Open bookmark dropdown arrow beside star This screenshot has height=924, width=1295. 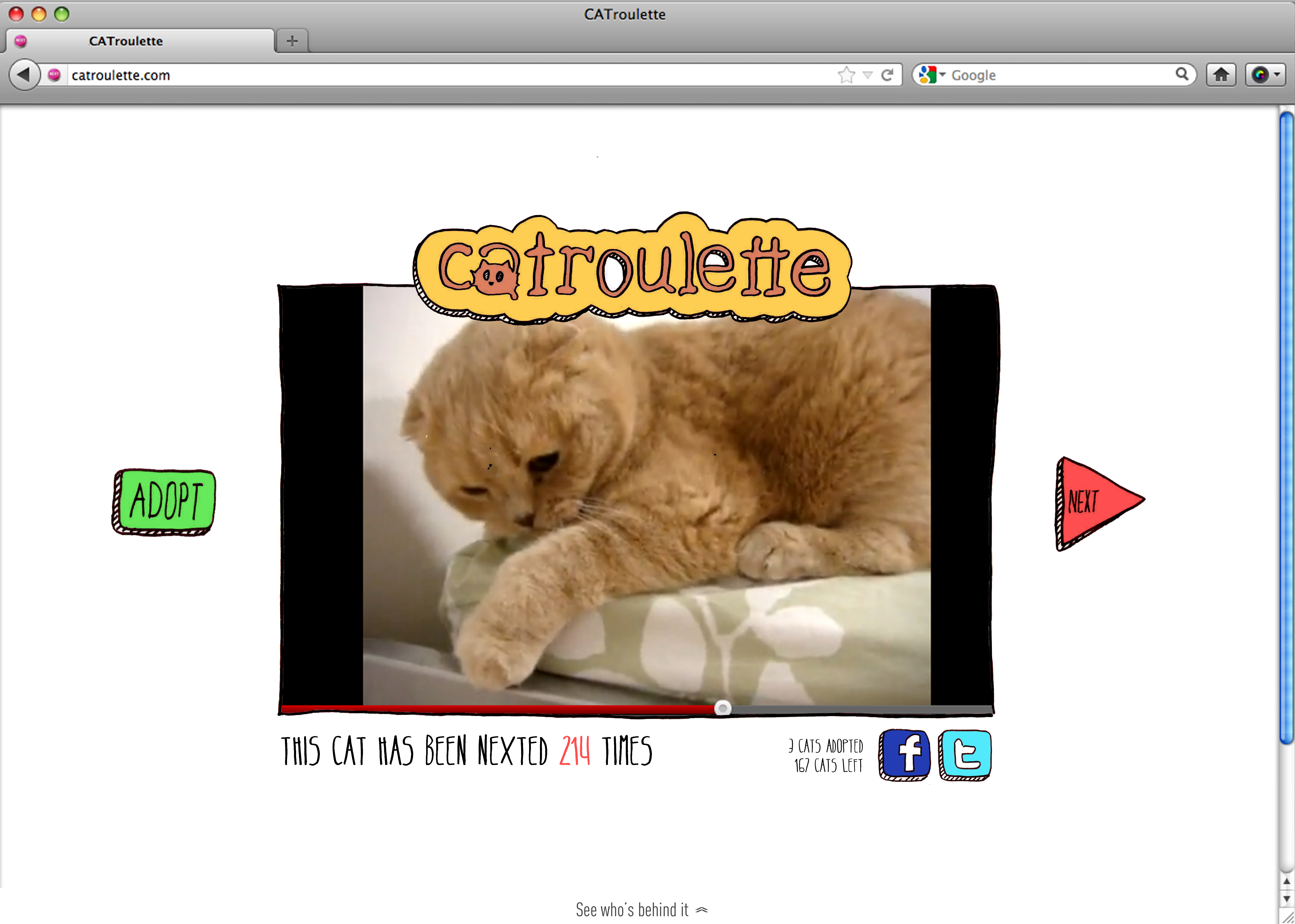(868, 75)
